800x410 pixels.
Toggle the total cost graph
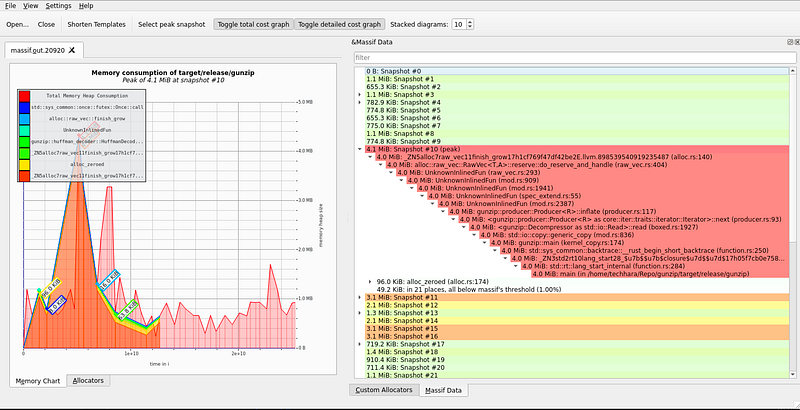(253, 23)
